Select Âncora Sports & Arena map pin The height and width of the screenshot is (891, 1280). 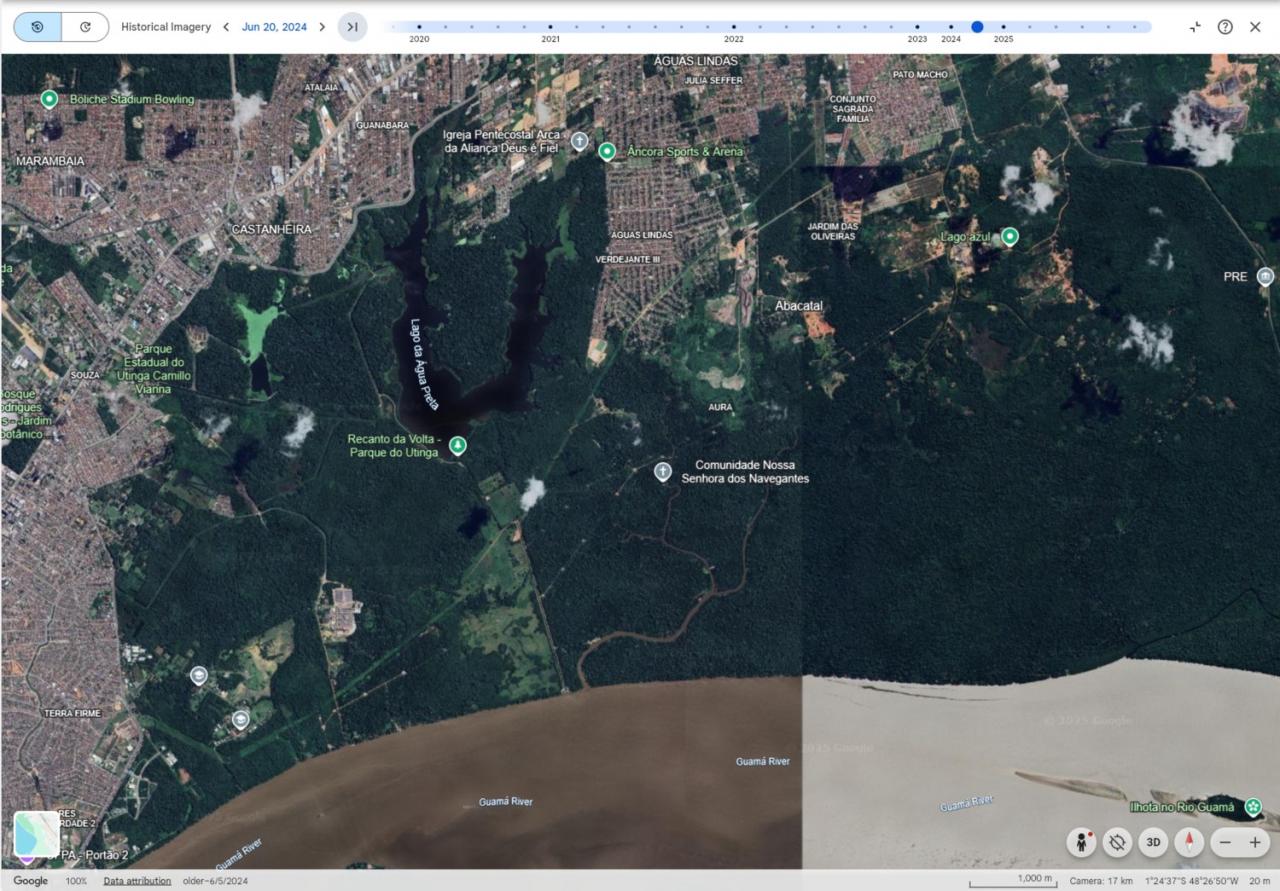coord(606,151)
